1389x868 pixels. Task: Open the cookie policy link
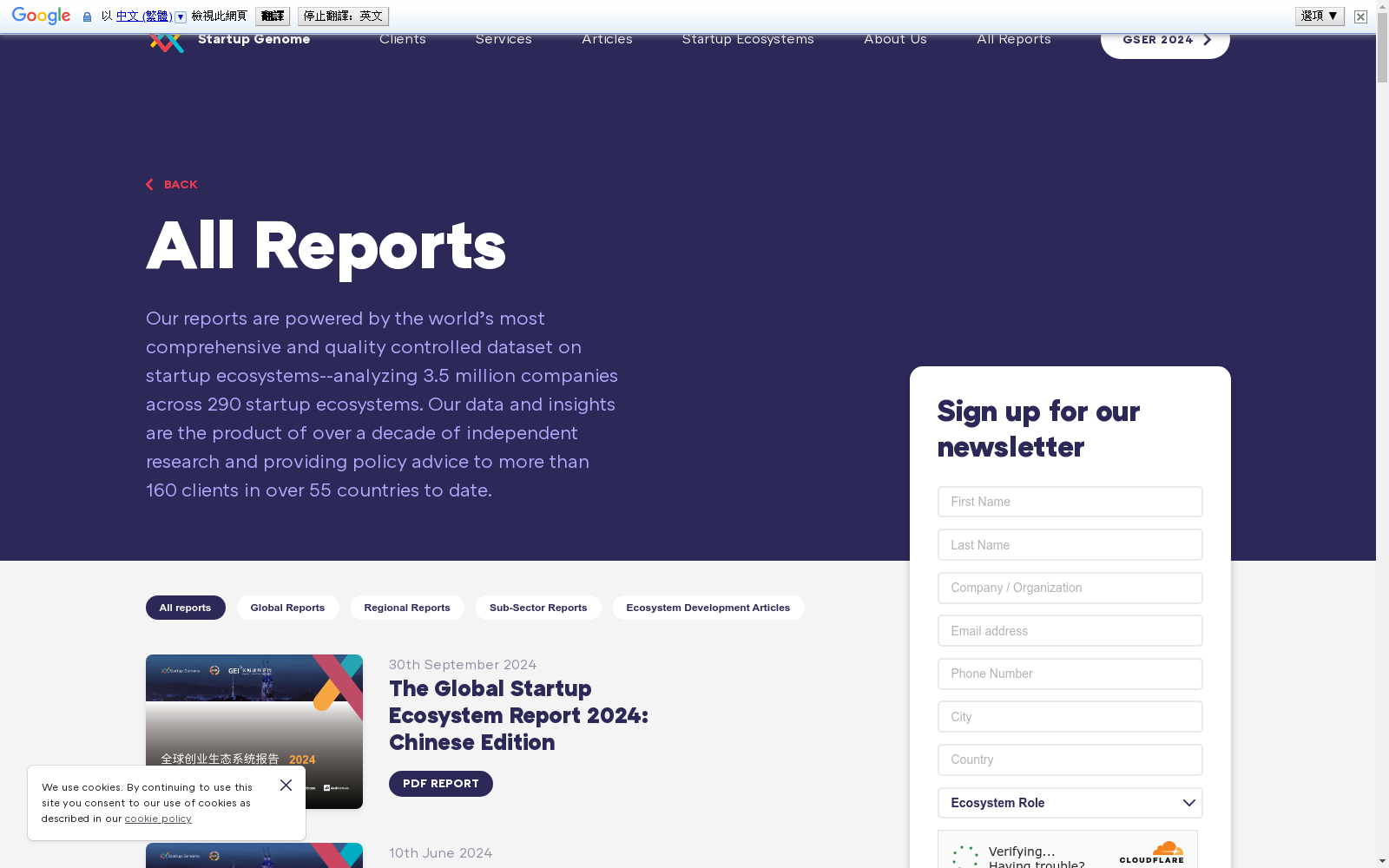158,819
